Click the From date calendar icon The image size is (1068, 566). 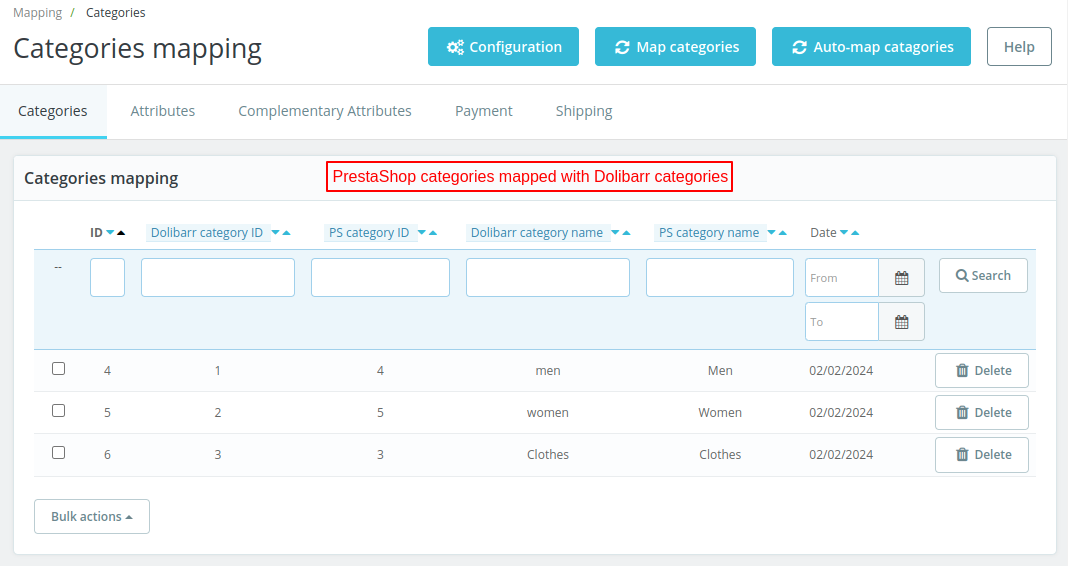[901, 278]
